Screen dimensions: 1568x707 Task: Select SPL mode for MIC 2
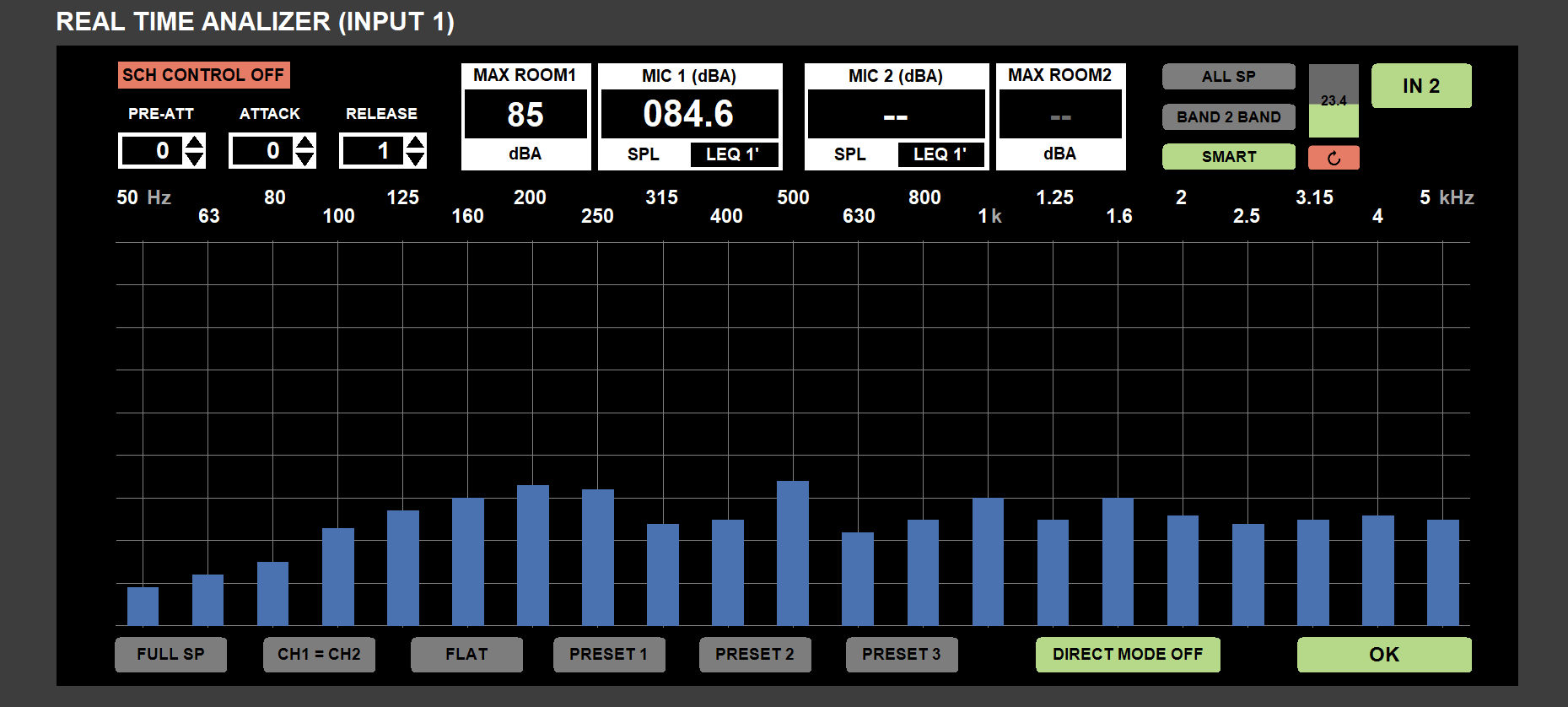849,154
